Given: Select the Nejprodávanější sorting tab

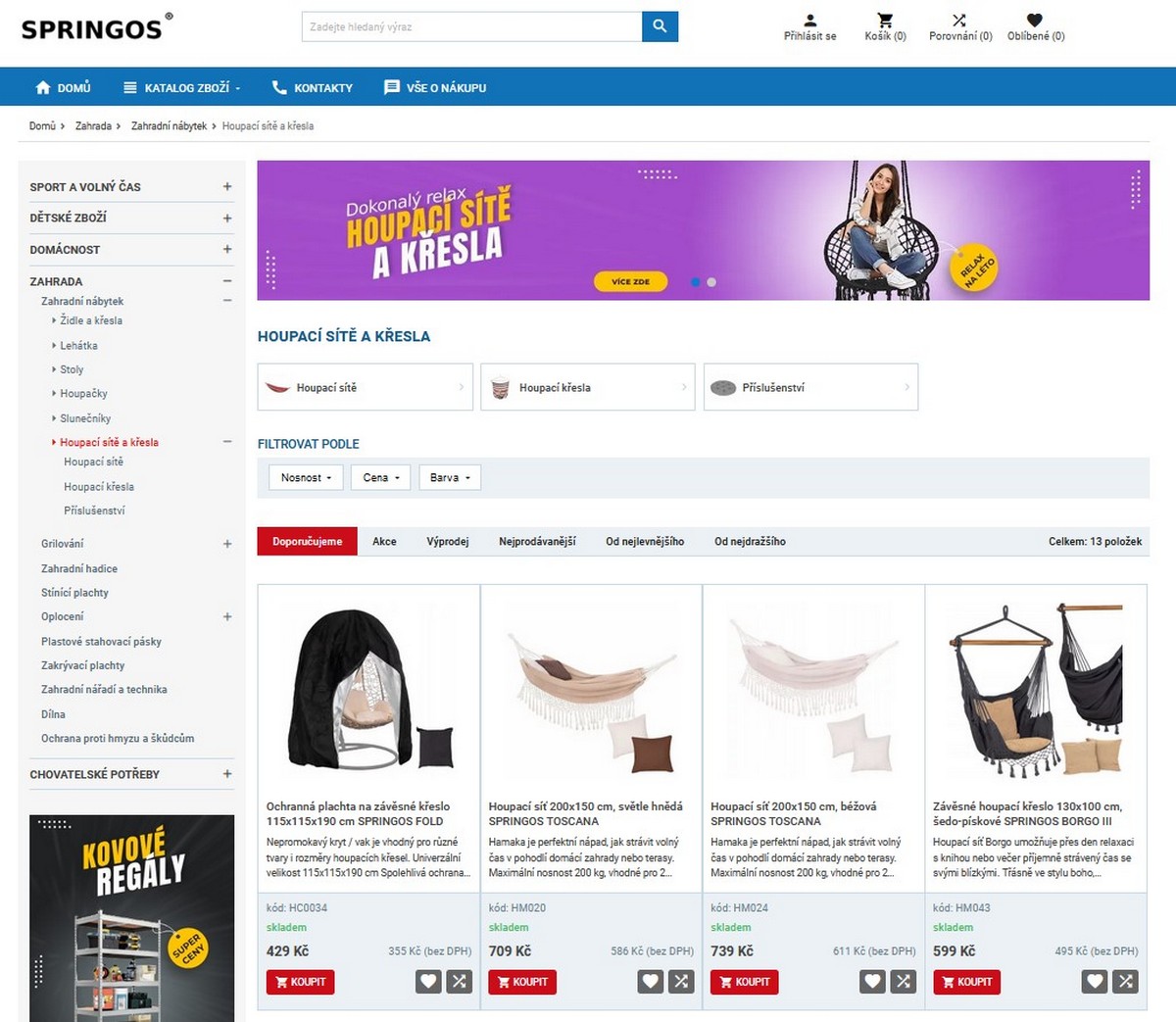Looking at the screenshot, I should (537, 541).
